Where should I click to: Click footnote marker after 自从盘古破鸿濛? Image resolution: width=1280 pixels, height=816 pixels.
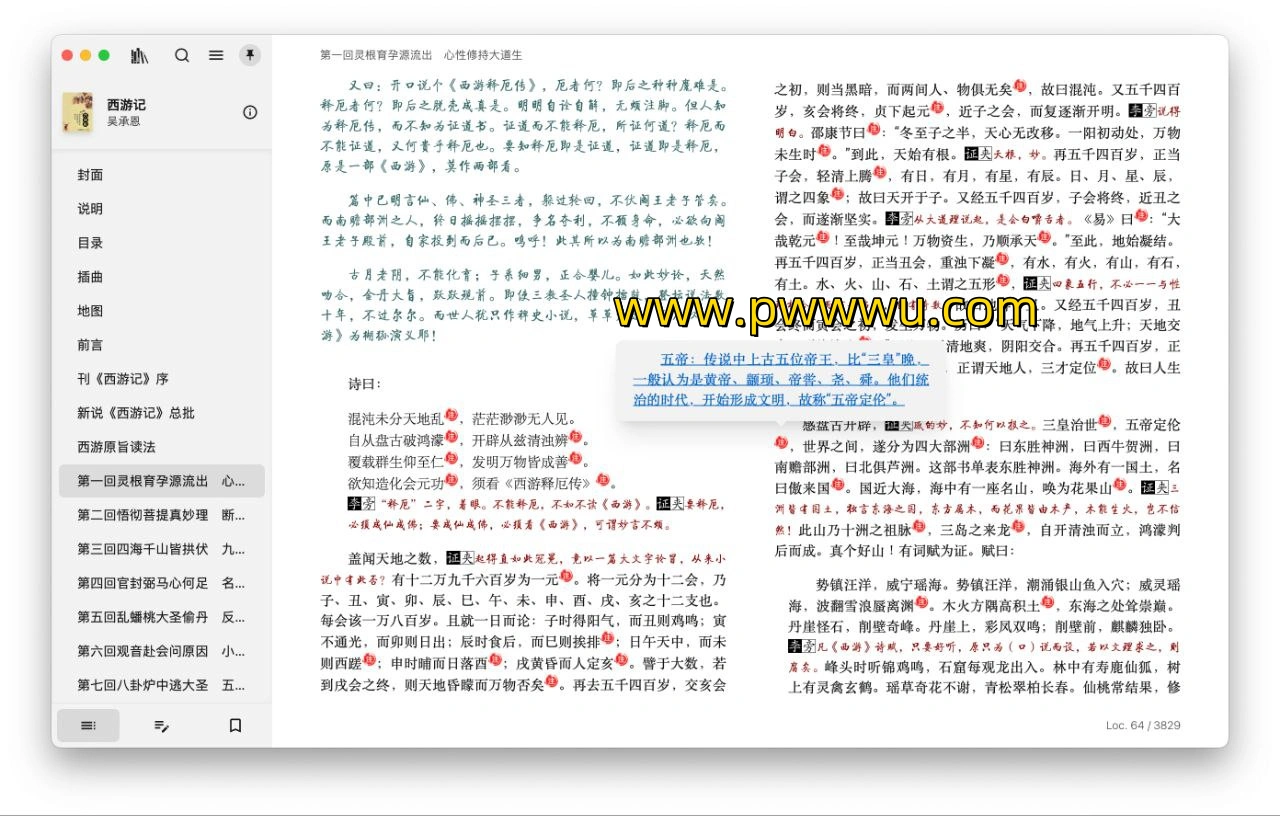pyautogui.click(x=450, y=436)
